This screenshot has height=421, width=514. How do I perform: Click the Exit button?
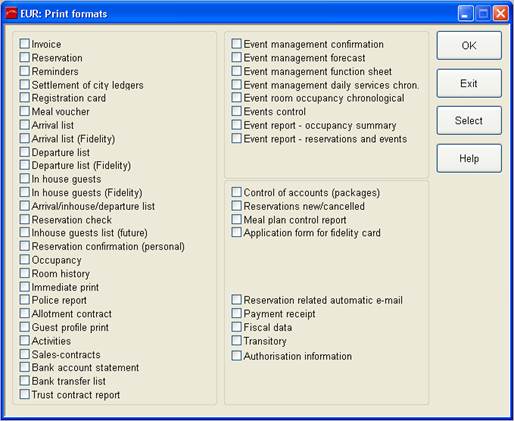click(x=469, y=83)
